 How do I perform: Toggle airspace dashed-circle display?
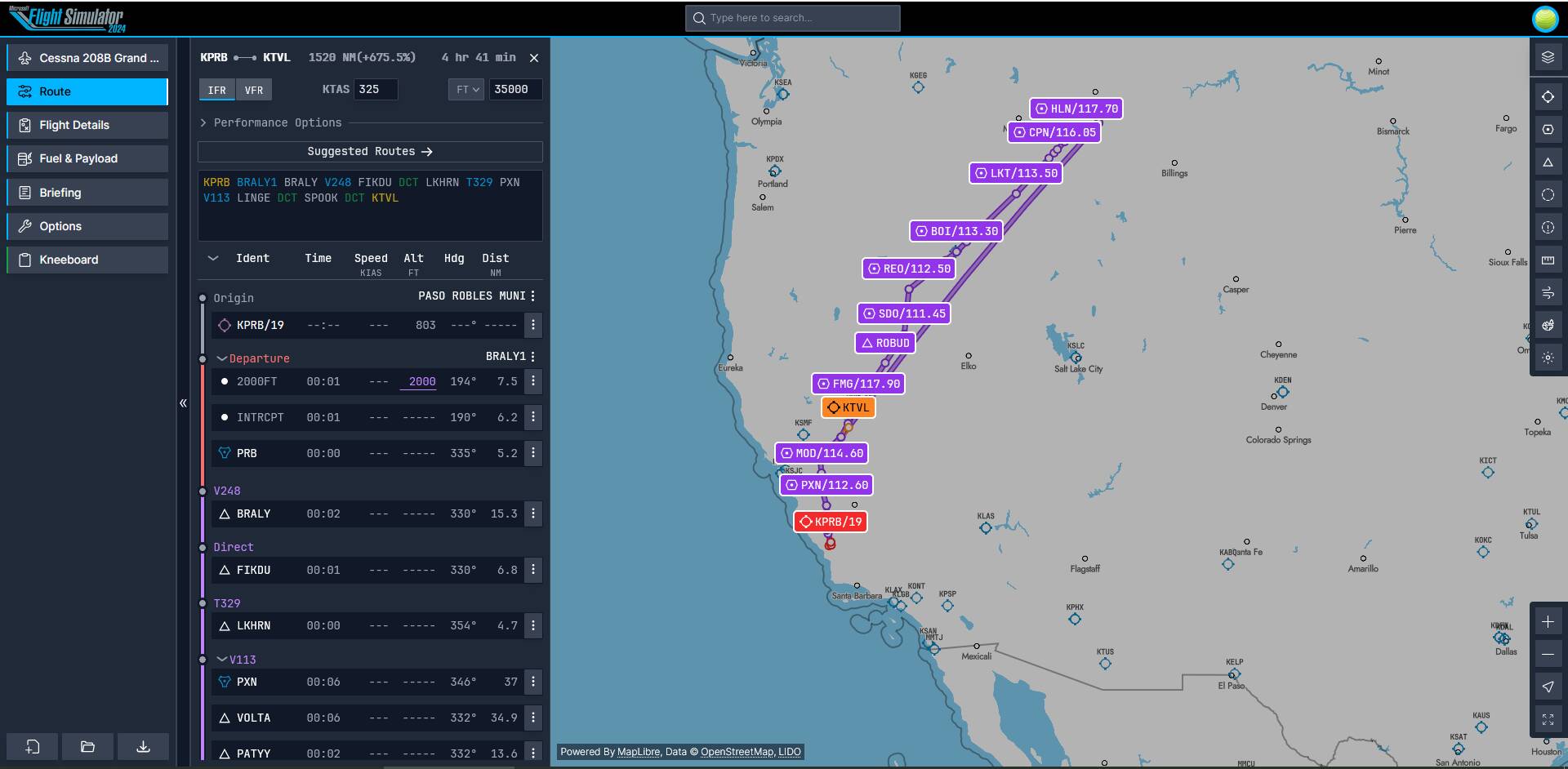(x=1548, y=195)
